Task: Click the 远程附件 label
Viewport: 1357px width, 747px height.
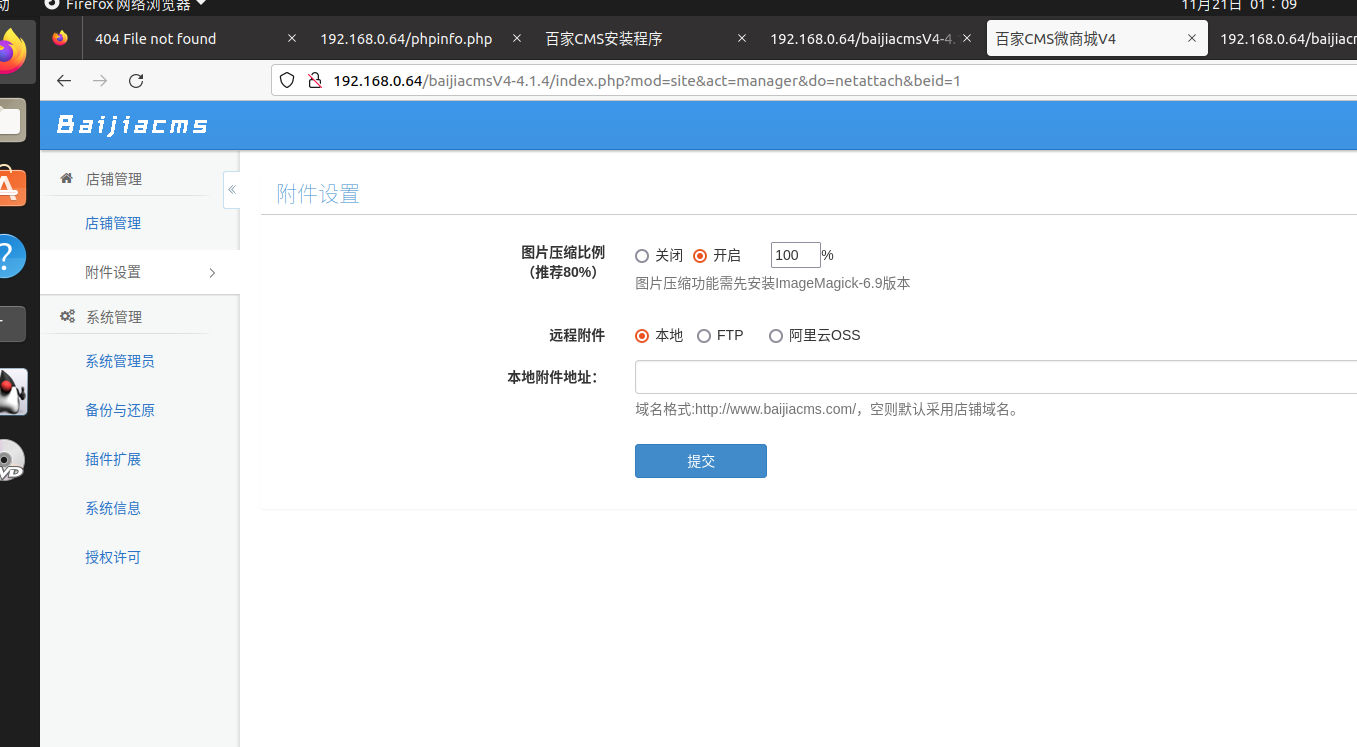Action: (577, 335)
